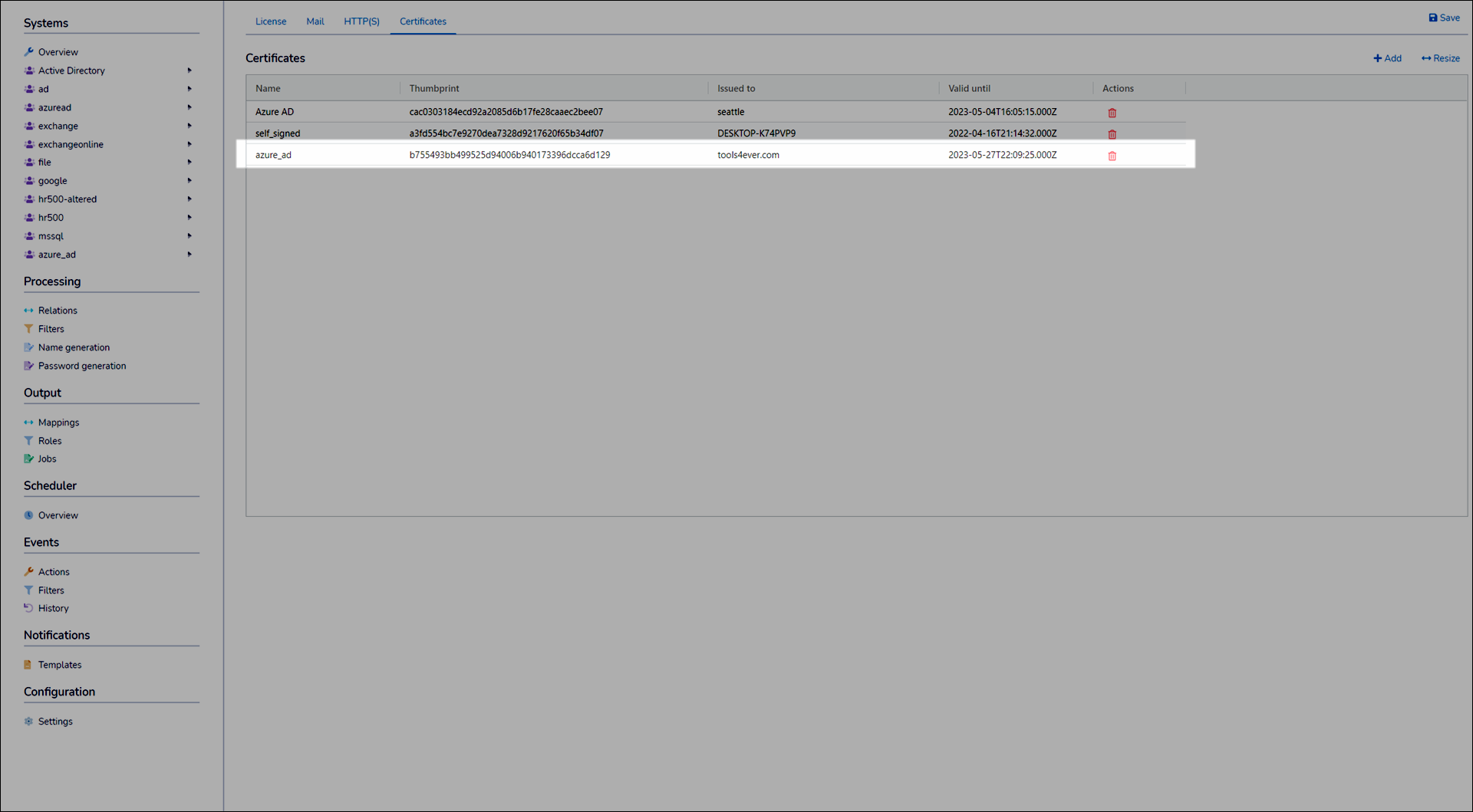The height and width of the screenshot is (812, 1473).
Task: Open notification Templates page
Action: coord(59,665)
